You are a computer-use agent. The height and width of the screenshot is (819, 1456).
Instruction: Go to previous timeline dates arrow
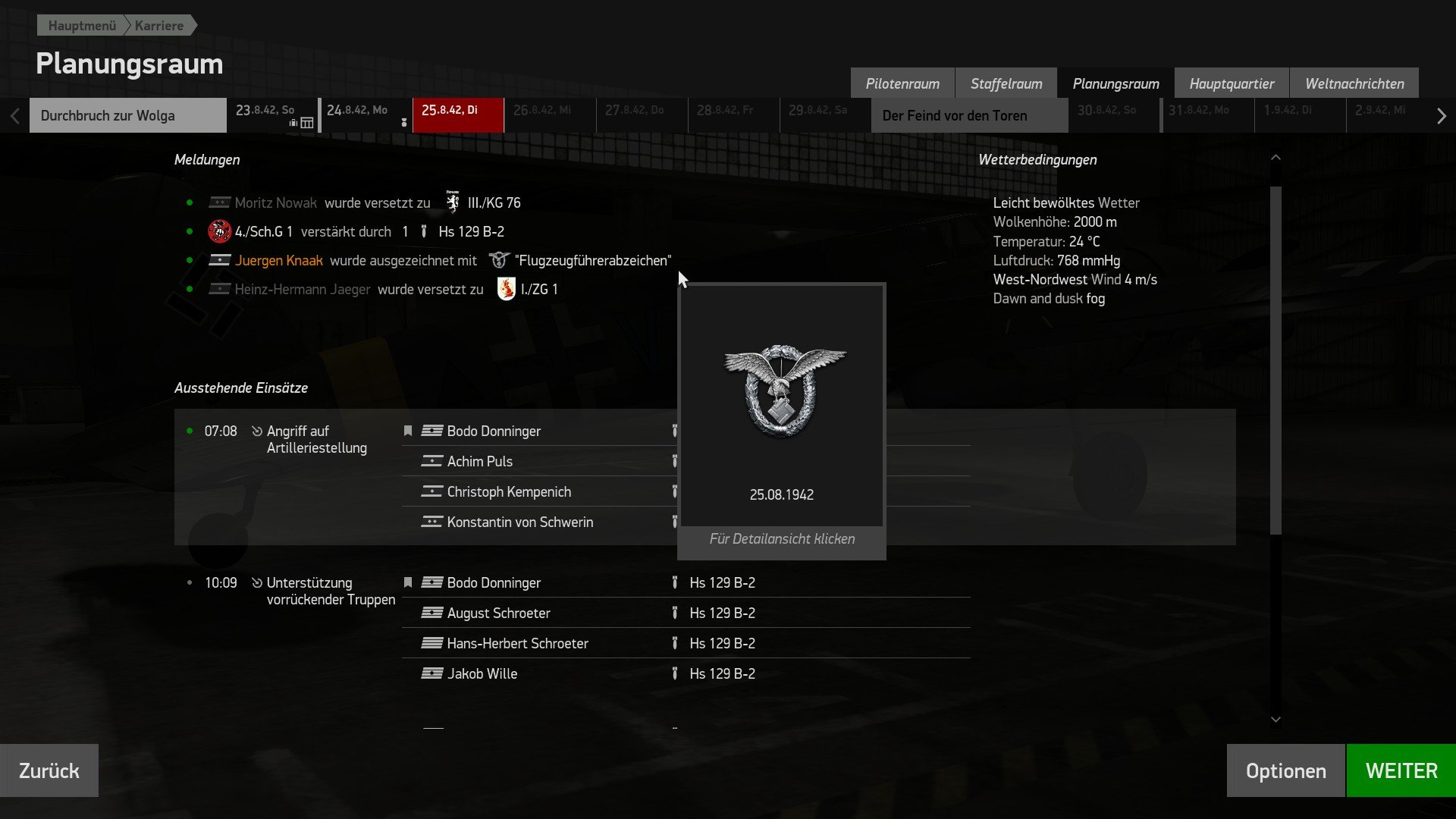(15, 116)
